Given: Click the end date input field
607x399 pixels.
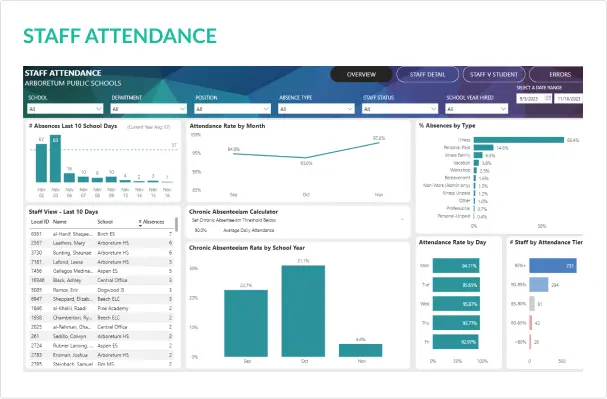Looking at the screenshot, I should point(568,98).
